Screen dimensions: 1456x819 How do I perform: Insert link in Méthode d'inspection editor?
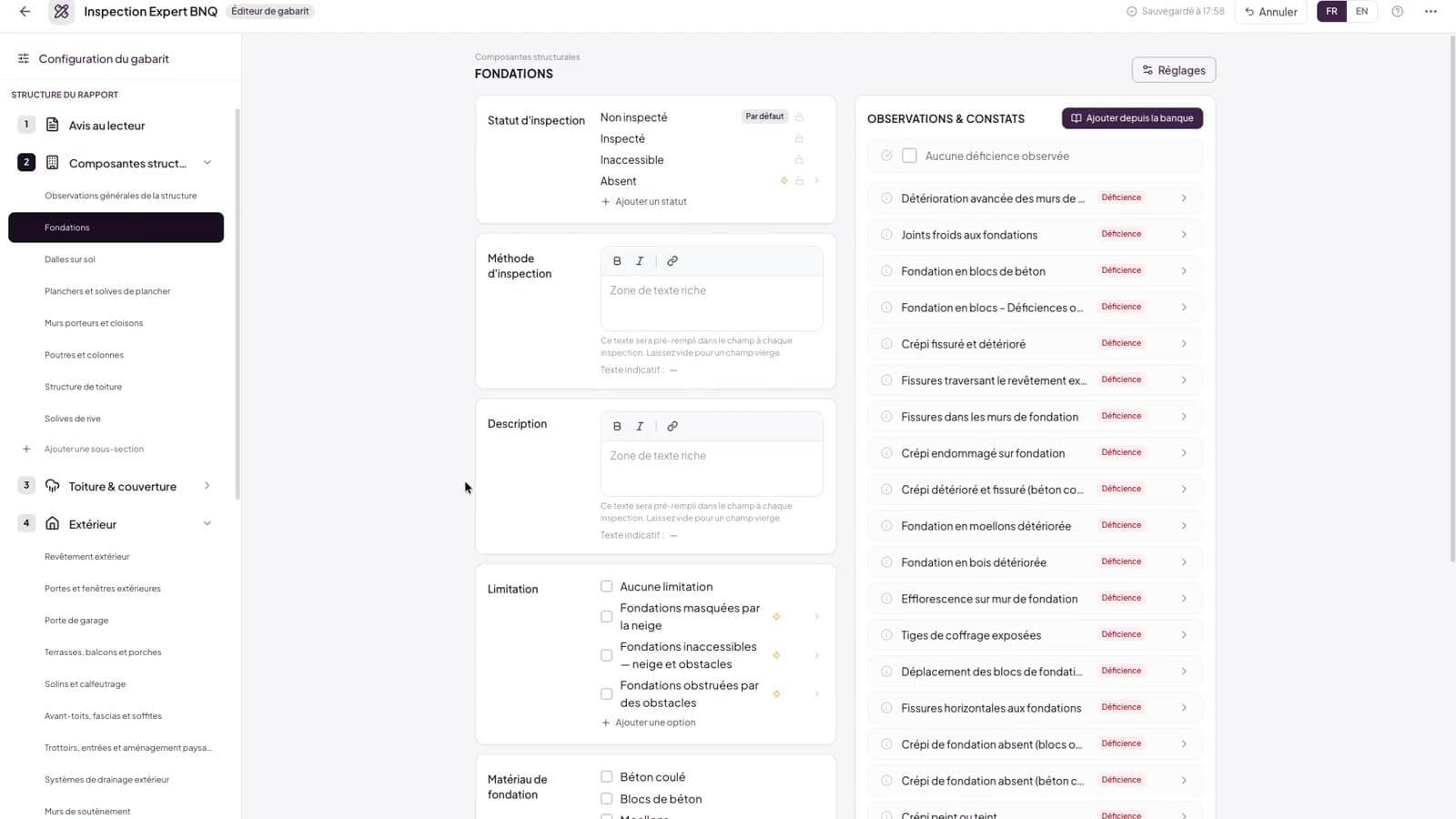[x=672, y=261]
